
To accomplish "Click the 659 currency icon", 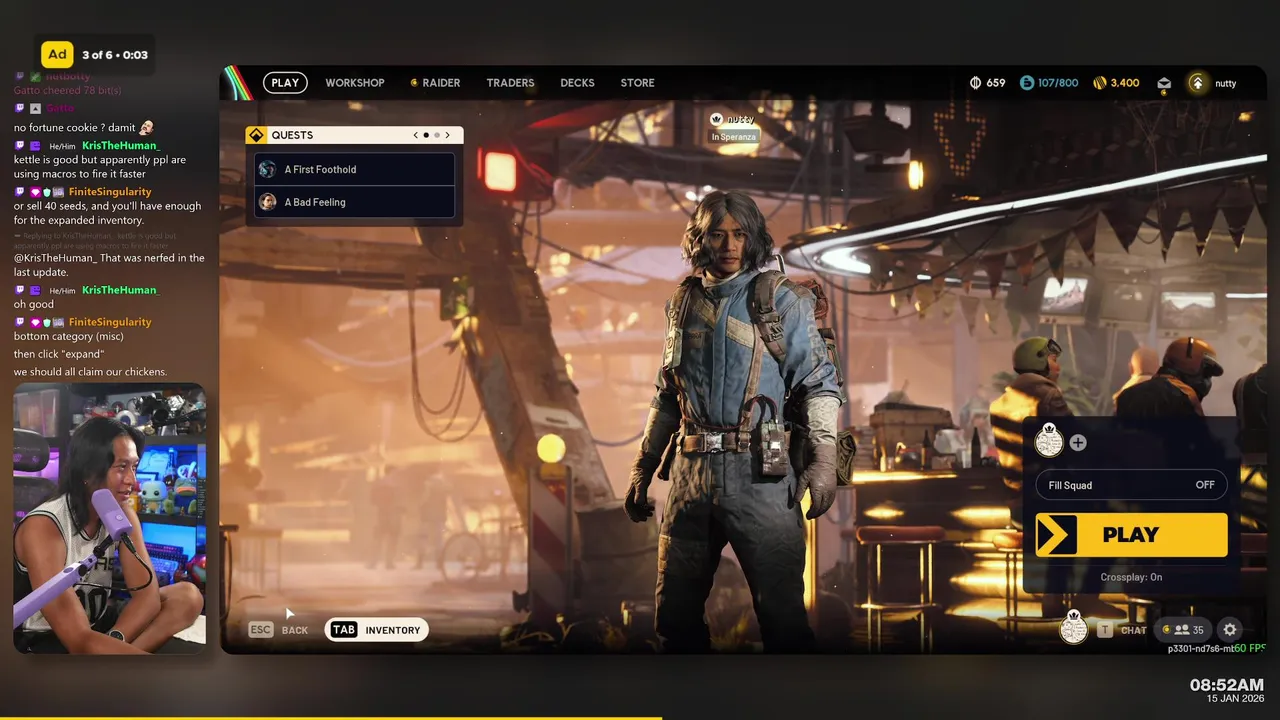I will 976,83.
